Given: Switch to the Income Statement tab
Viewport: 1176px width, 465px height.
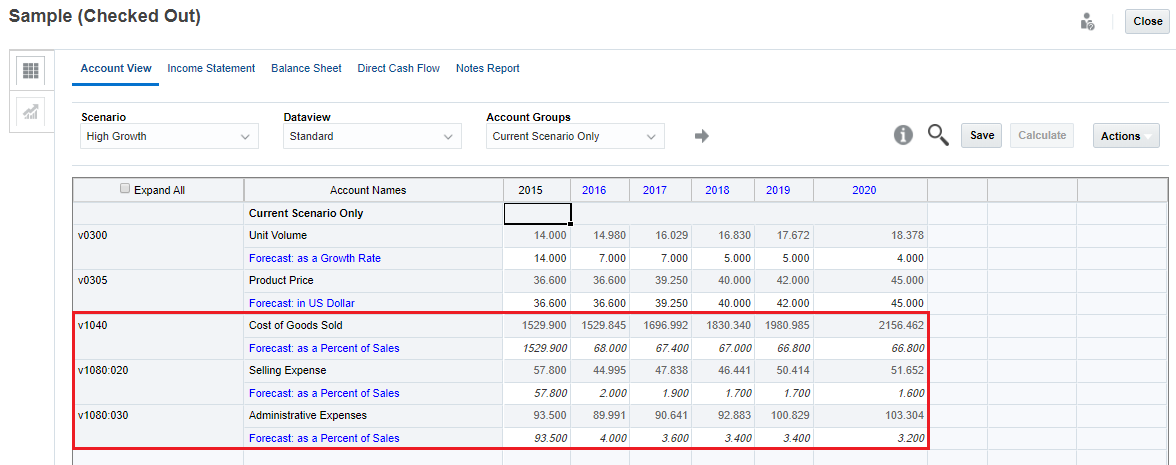Looking at the screenshot, I should [211, 68].
